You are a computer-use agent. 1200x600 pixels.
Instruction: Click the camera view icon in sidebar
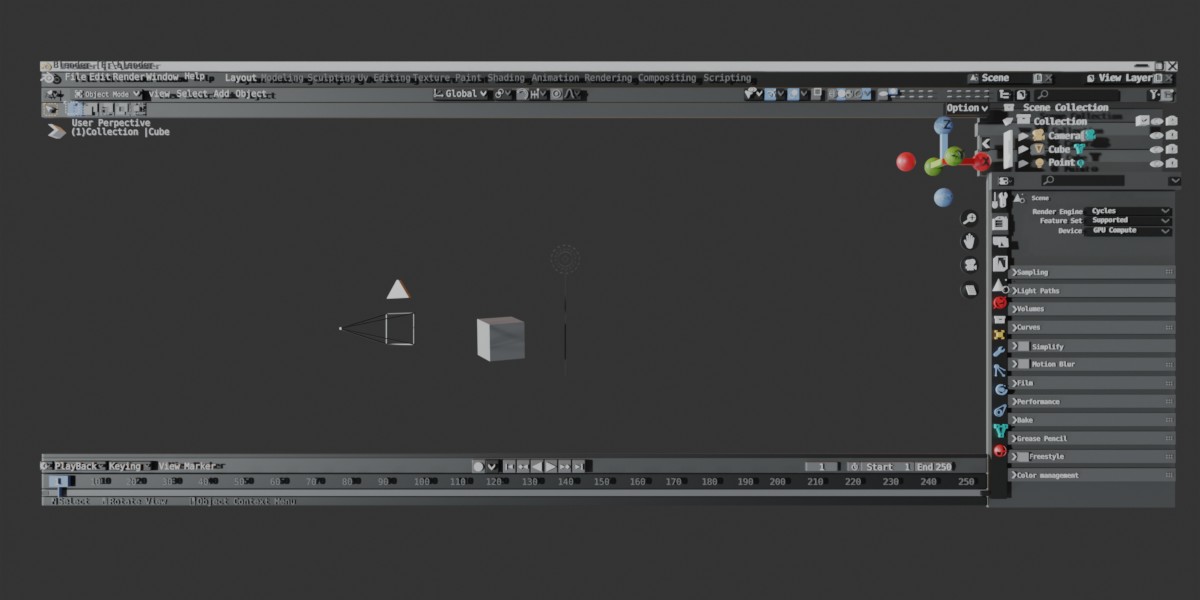967,264
